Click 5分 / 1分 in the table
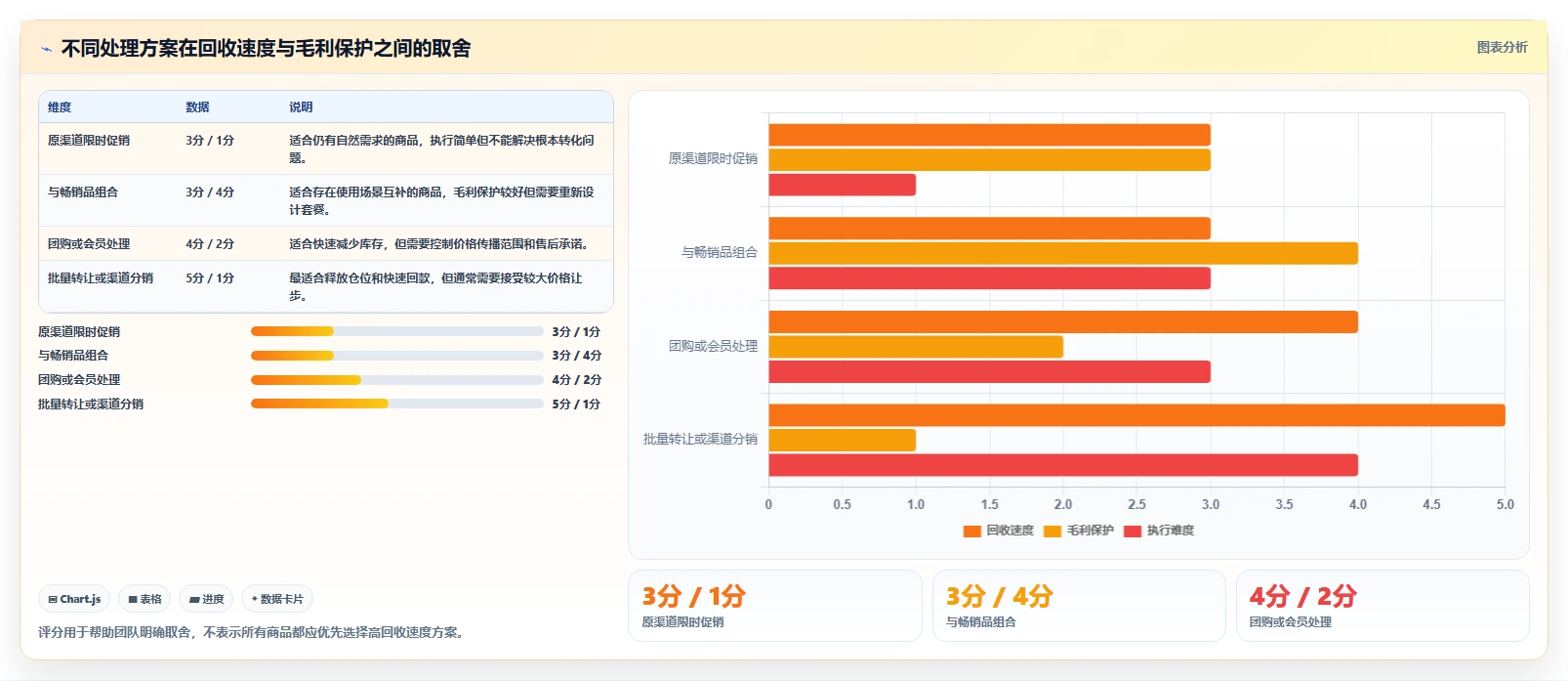The height and width of the screenshot is (681, 1568). 210,278
